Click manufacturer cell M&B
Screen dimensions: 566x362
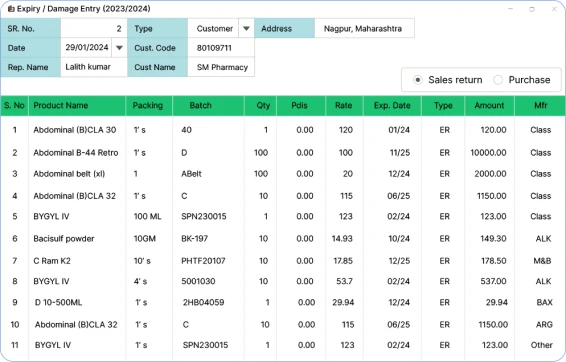(x=542, y=261)
